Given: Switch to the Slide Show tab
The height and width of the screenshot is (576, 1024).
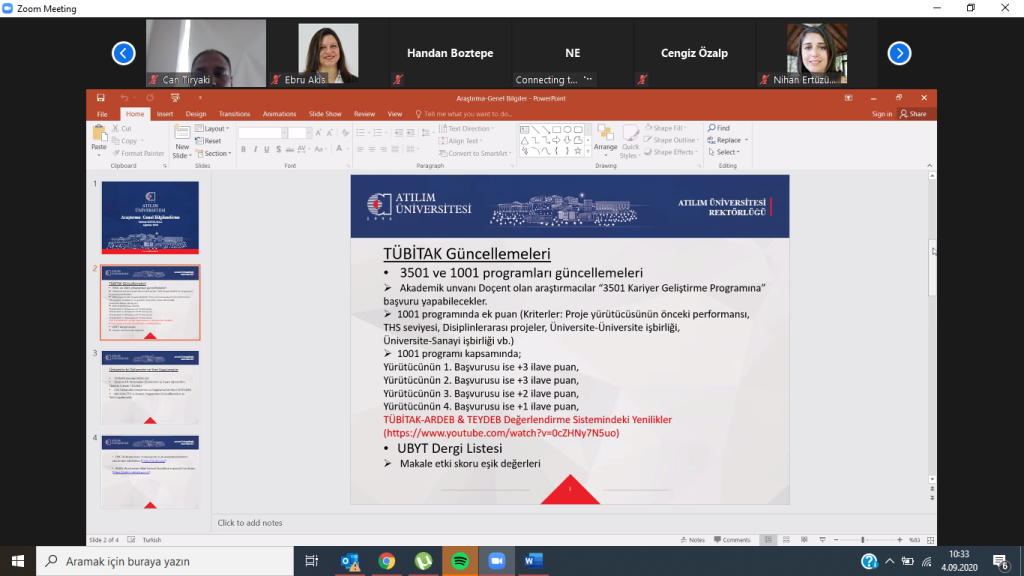Looking at the screenshot, I should (325, 114).
